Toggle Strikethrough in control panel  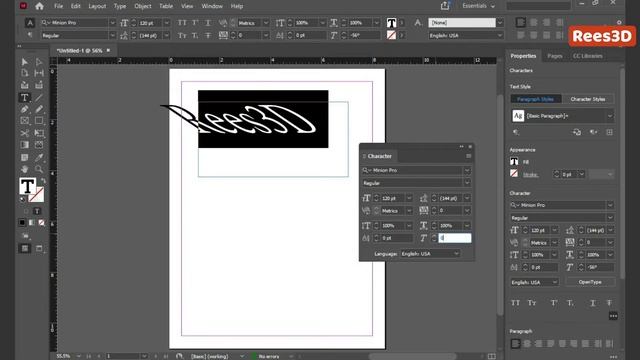[x=208, y=36]
